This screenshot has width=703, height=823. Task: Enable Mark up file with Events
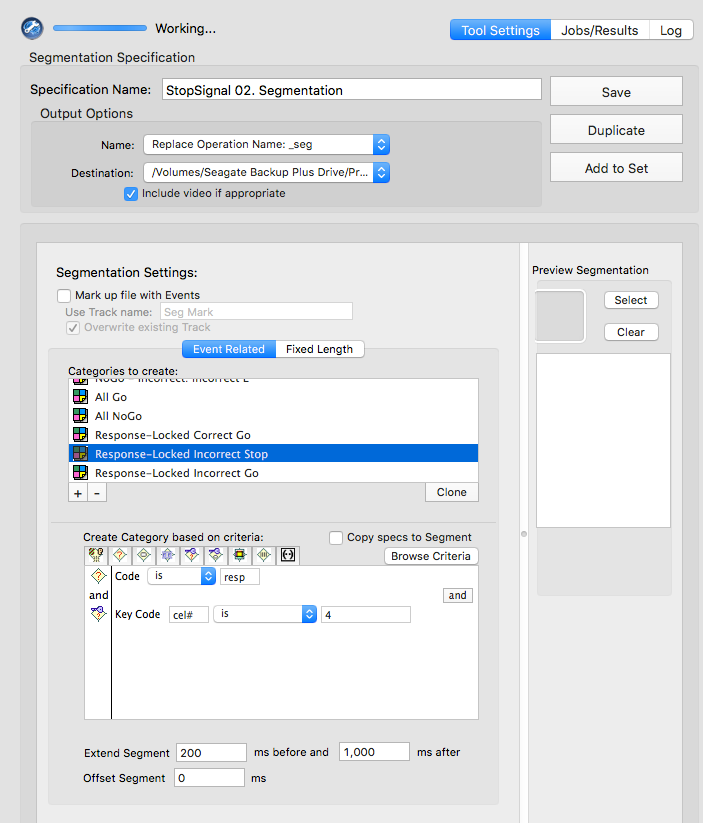[x=64, y=296]
